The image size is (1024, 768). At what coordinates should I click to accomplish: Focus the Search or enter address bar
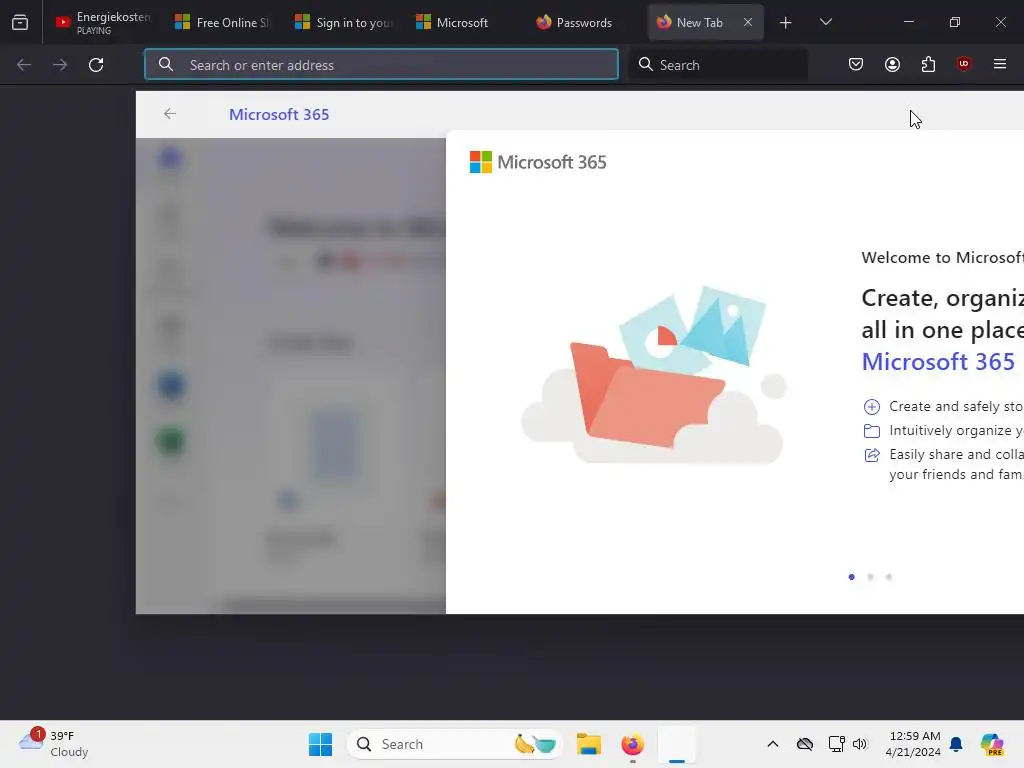(381, 64)
